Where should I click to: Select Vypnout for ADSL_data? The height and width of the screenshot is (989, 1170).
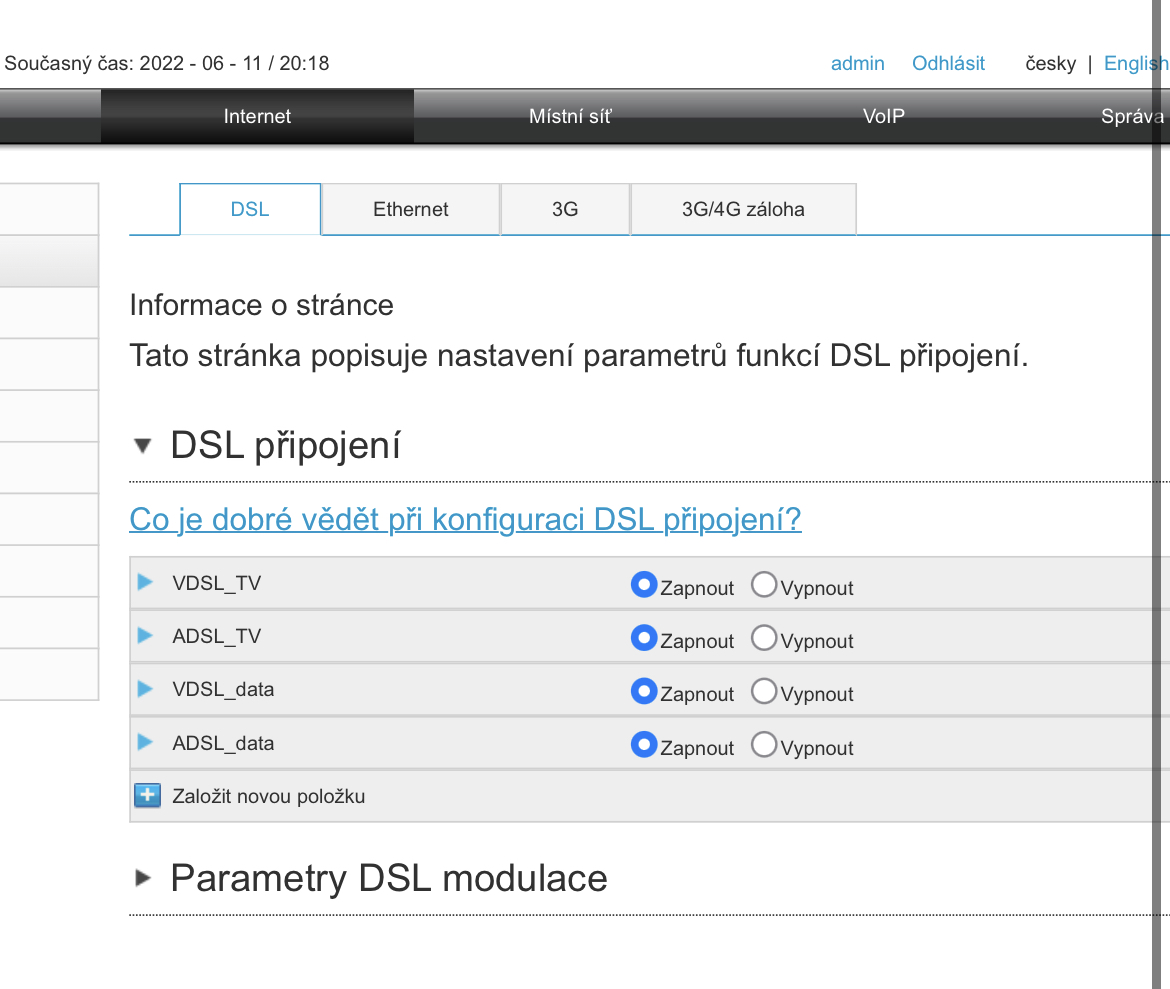(x=764, y=745)
